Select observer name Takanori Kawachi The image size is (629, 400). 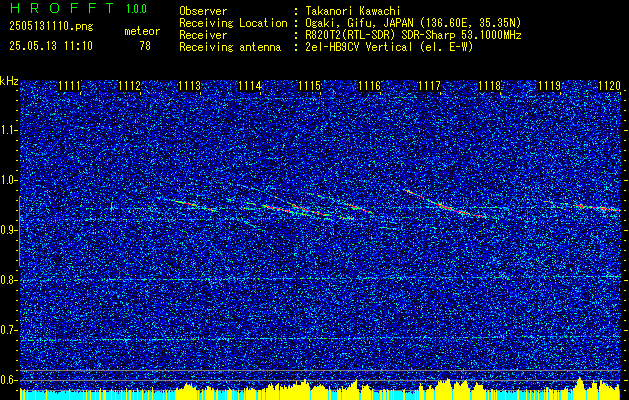(x=353, y=11)
